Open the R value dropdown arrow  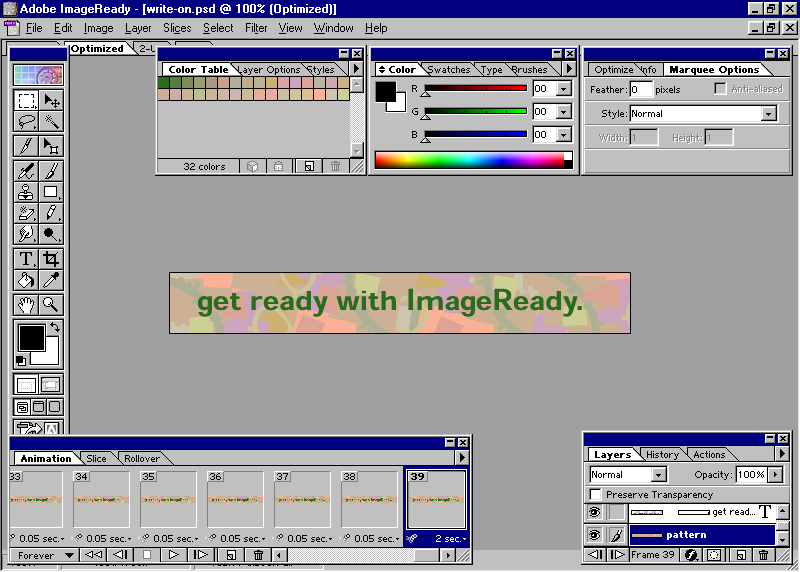tap(563, 89)
